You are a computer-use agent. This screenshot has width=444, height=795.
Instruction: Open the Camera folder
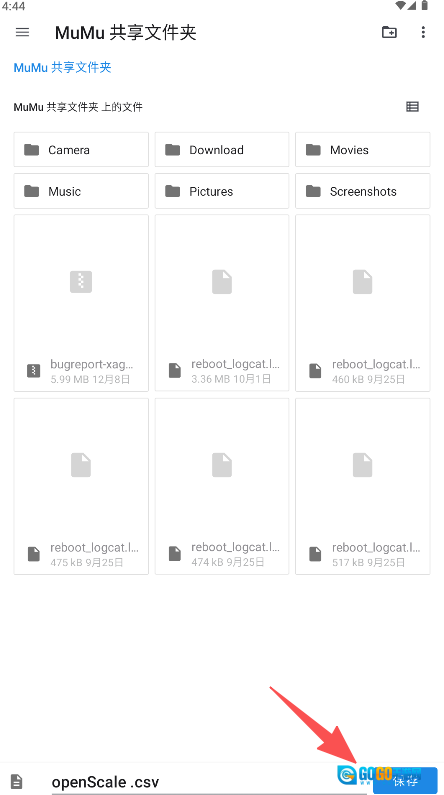tap(81, 150)
